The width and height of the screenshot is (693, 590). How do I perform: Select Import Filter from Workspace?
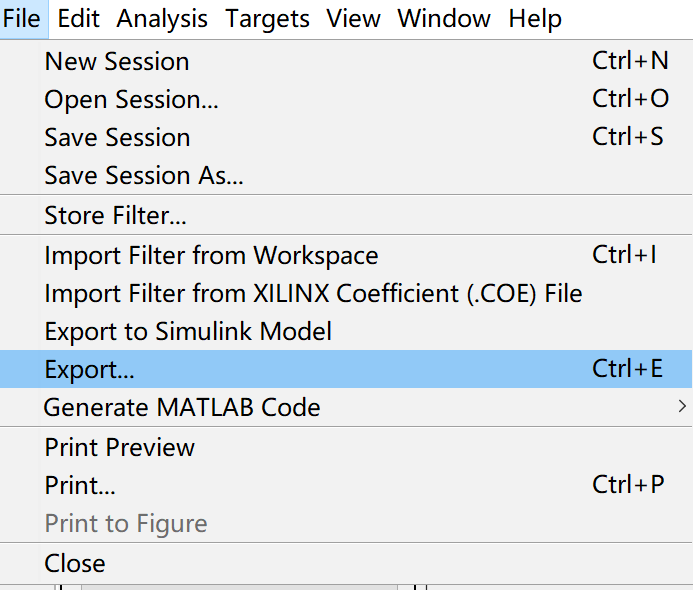pyautogui.click(x=211, y=255)
